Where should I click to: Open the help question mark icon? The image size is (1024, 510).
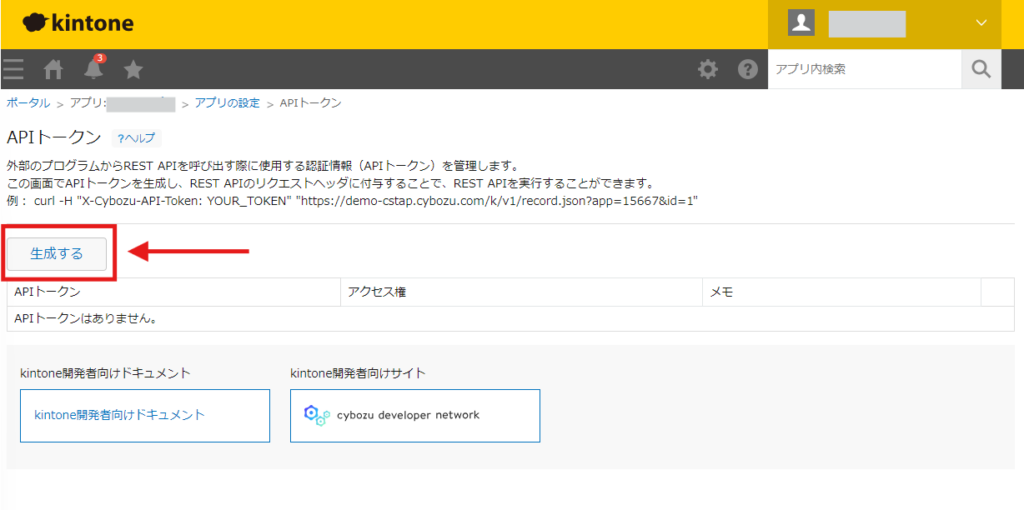747,69
